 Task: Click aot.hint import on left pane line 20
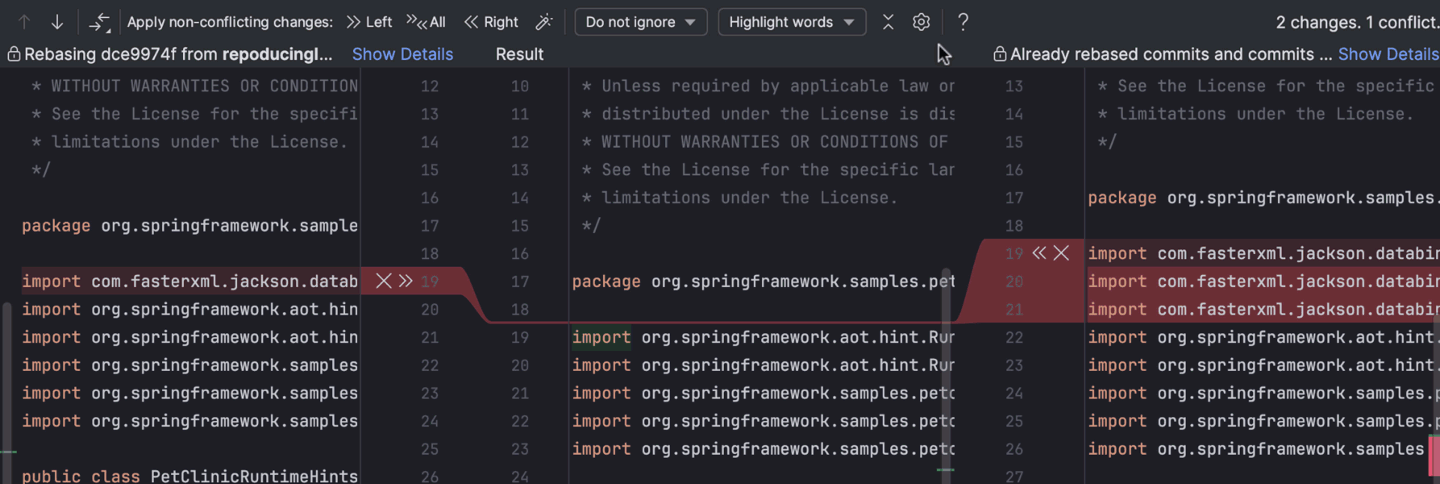190,309
